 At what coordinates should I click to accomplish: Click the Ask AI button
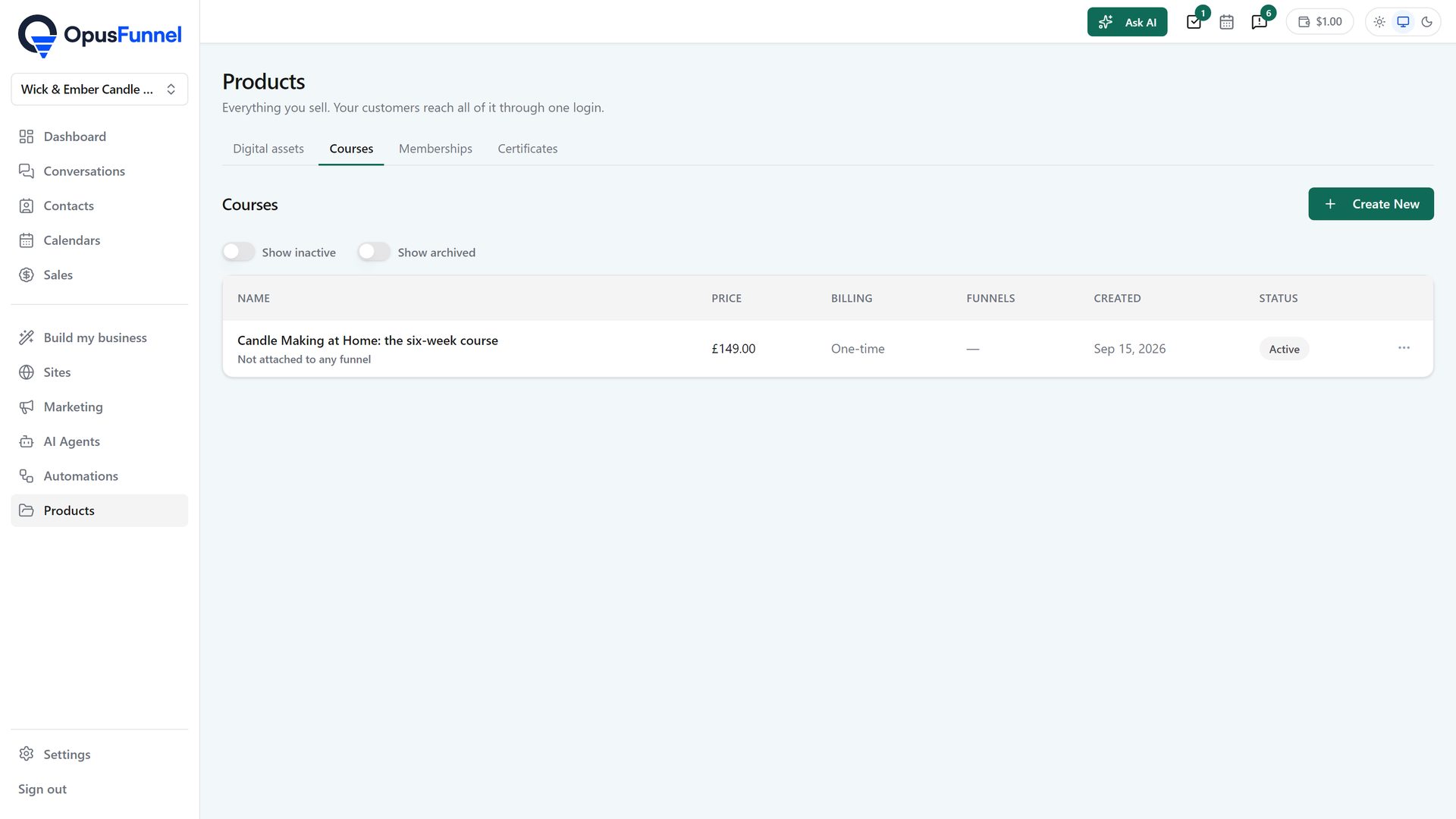[x=1127, y=22]
